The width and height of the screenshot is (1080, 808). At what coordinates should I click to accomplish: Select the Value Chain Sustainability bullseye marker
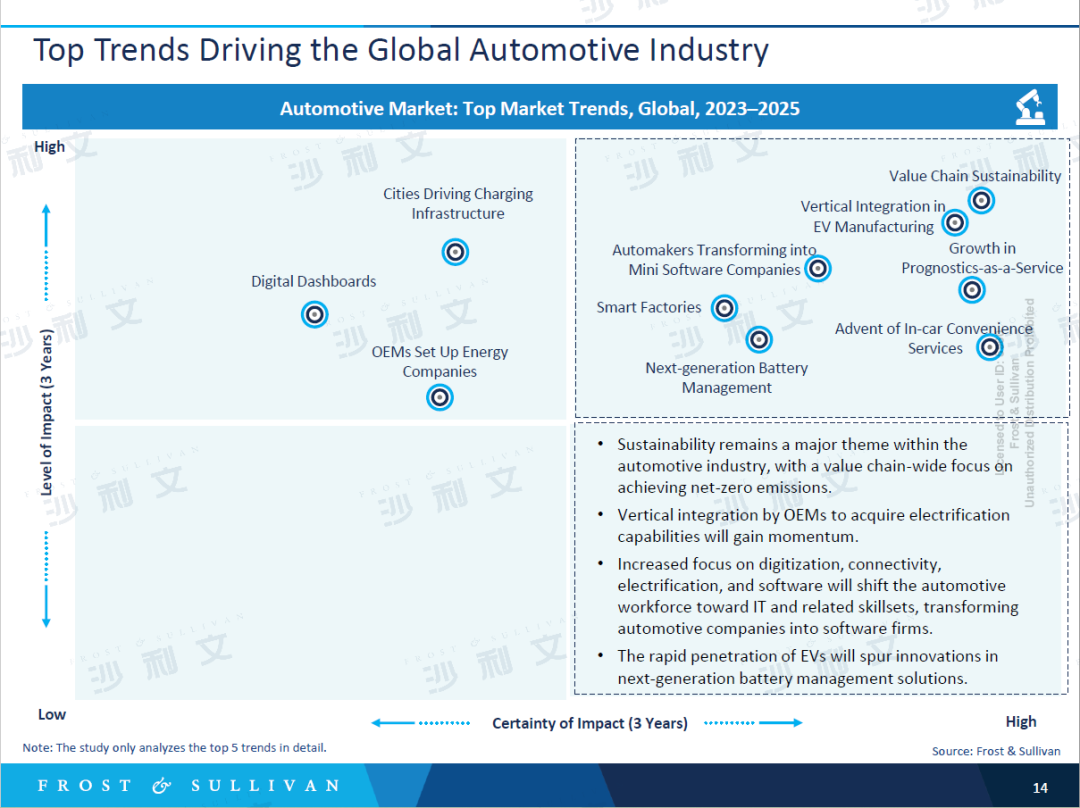pos(981,201)
